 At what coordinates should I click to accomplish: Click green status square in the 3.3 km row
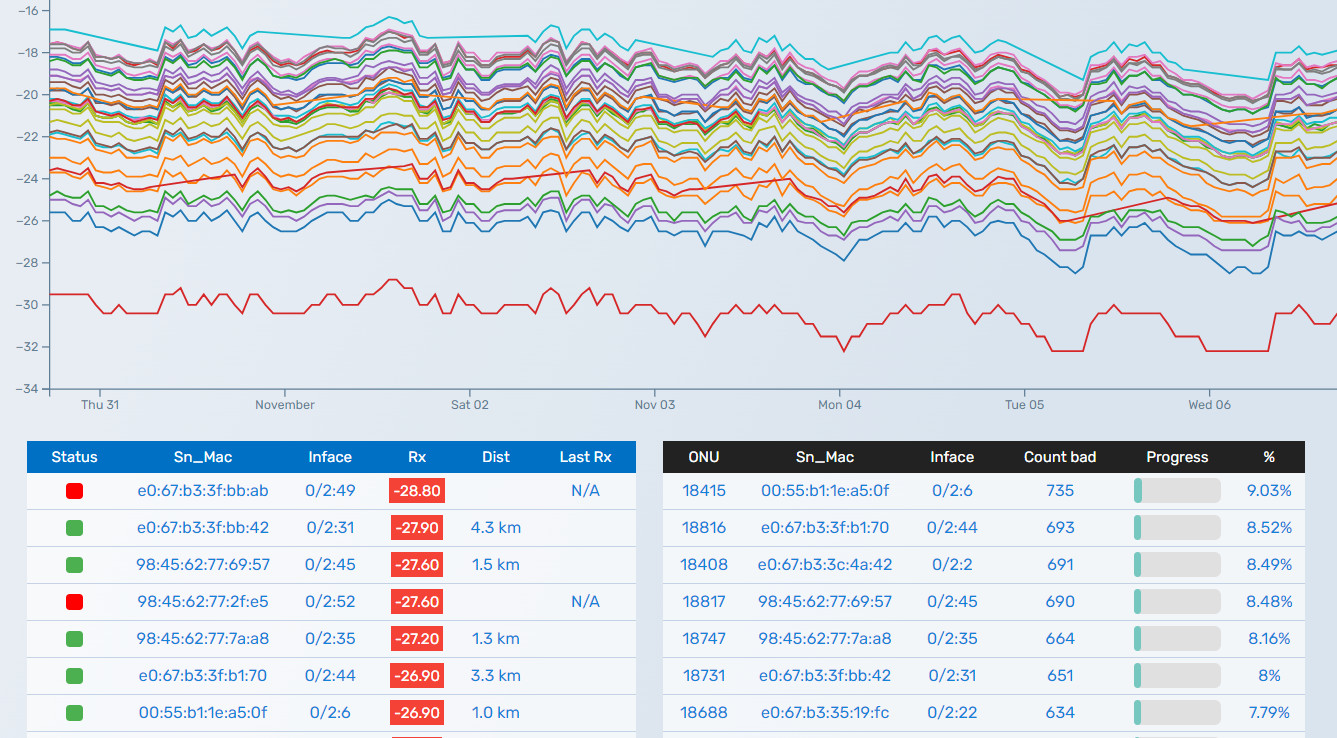tap(74, 676)
